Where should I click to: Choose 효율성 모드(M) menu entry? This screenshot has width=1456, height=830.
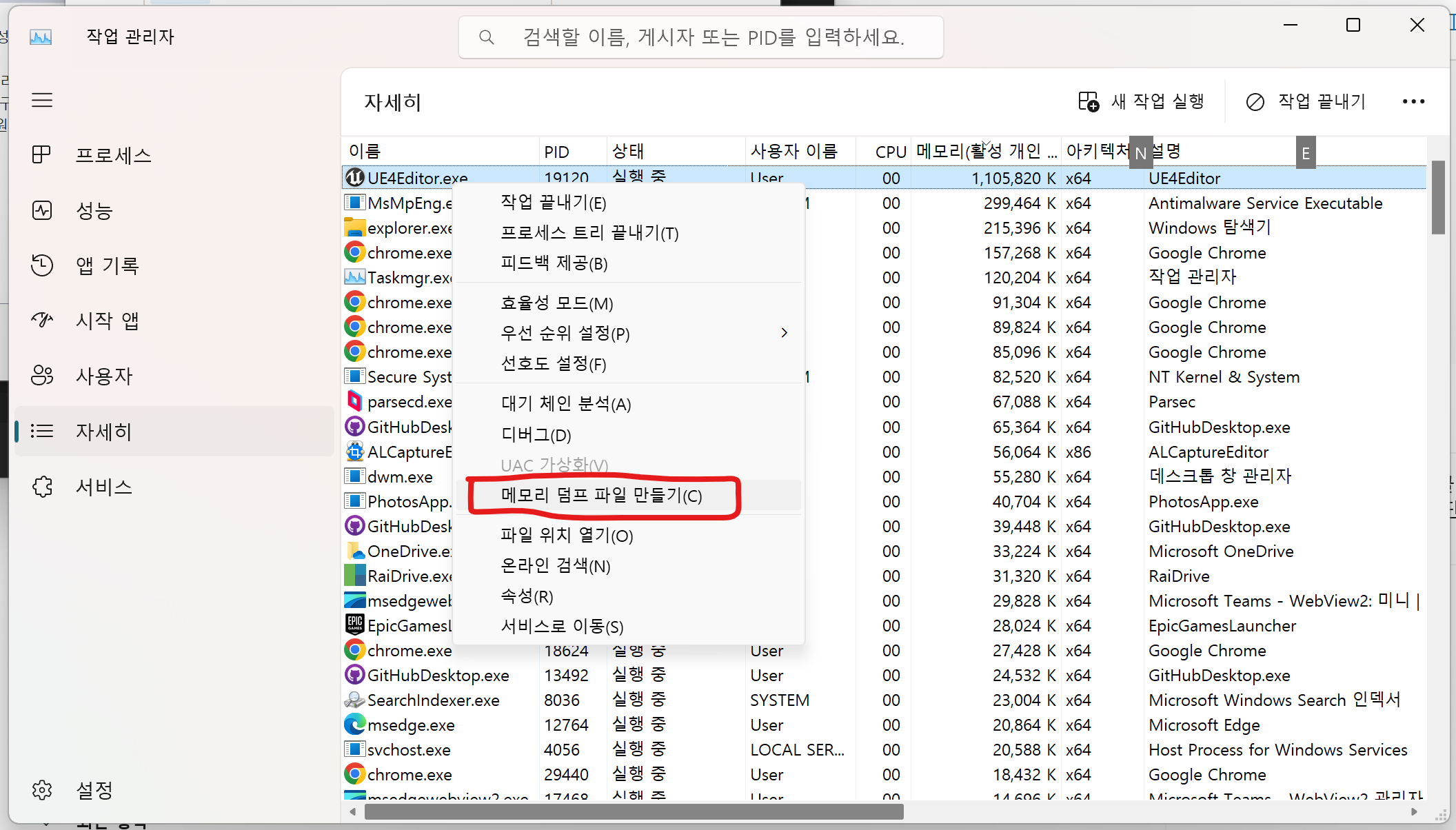pyautogui.click(x=628, y=303)
